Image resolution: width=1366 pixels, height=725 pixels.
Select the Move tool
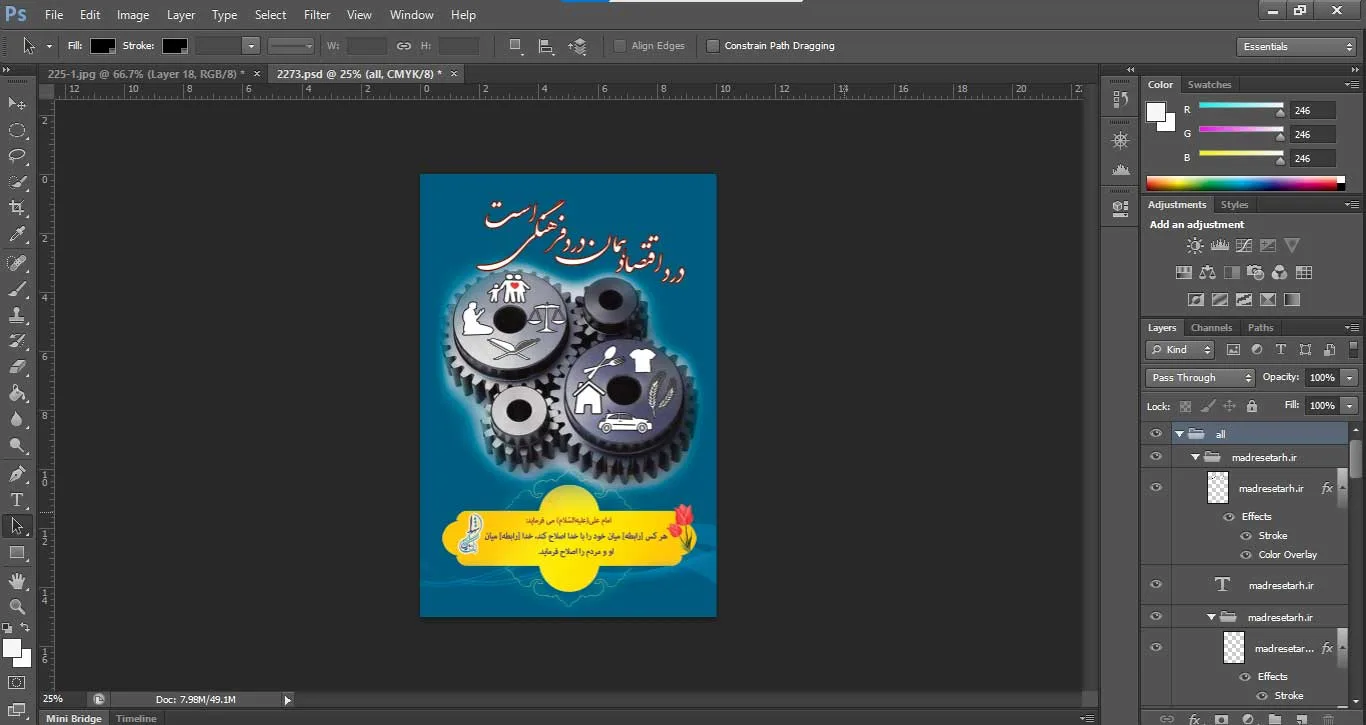(x=17, y=104)
